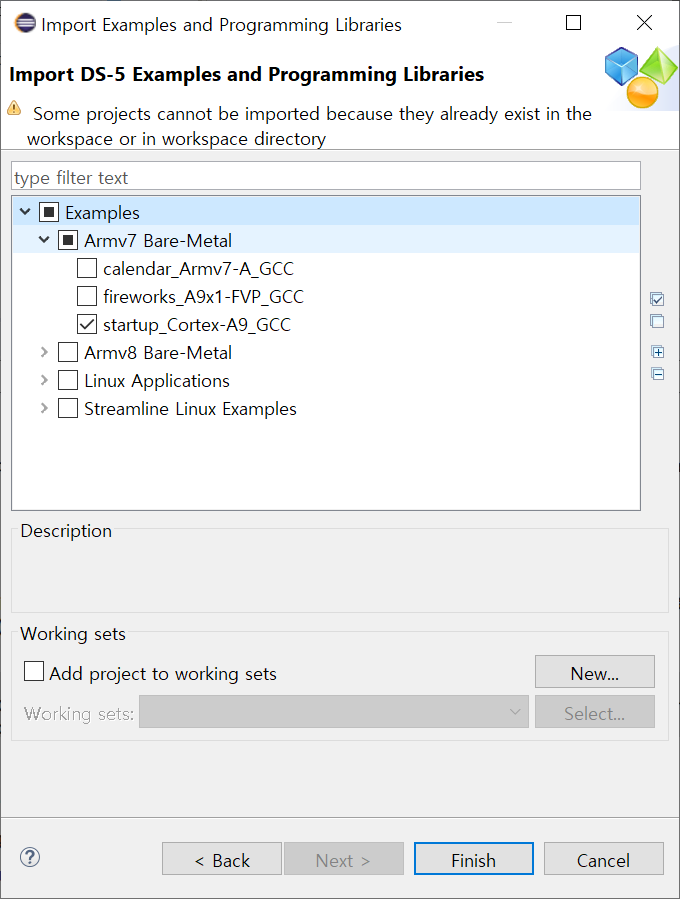The height and width of the screenshot is (899, 680).
Task: Click the type filter text field
Action: (326, 176)
